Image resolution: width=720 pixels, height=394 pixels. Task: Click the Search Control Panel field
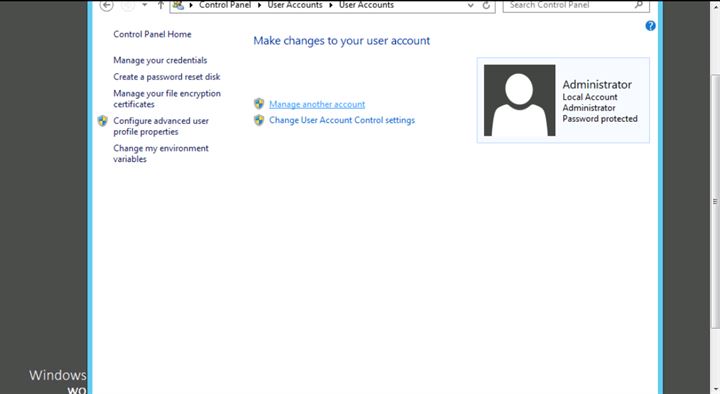(576, 6)
